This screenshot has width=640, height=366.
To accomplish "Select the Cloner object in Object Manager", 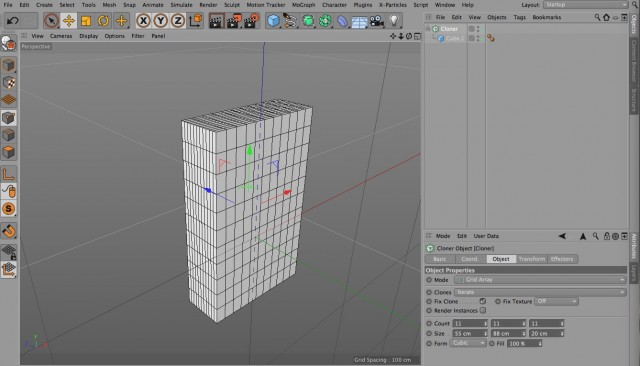I will pos(449,29).
